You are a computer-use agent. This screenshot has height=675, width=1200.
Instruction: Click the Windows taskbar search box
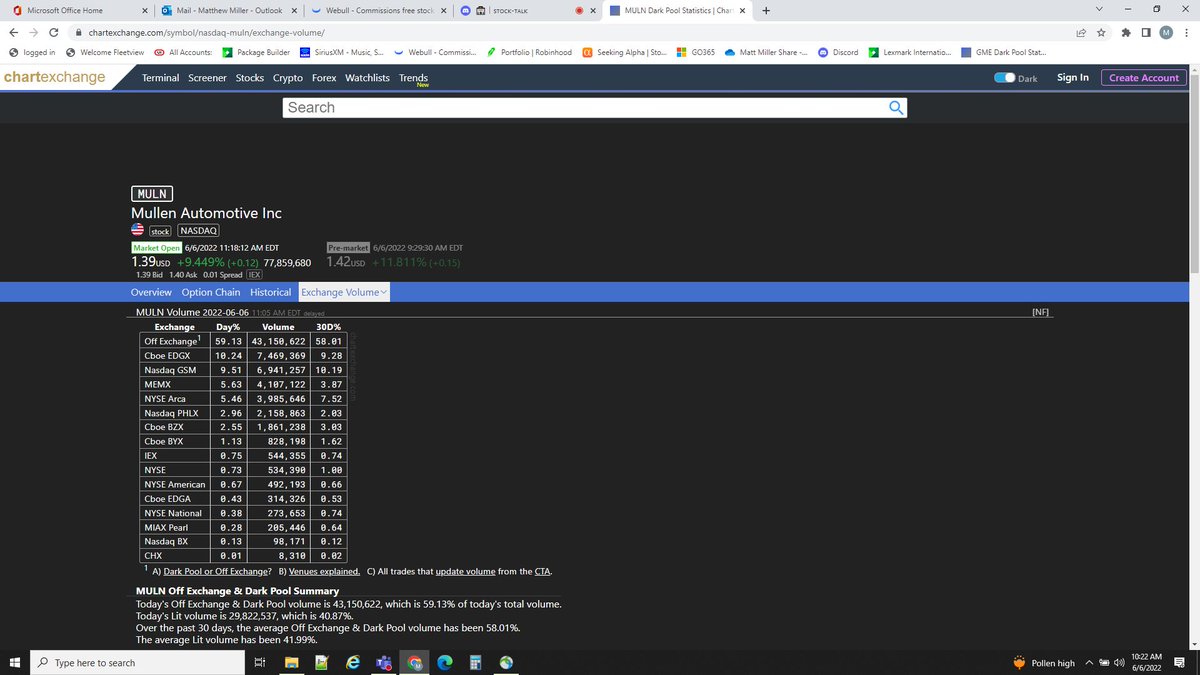click(135, 662)
